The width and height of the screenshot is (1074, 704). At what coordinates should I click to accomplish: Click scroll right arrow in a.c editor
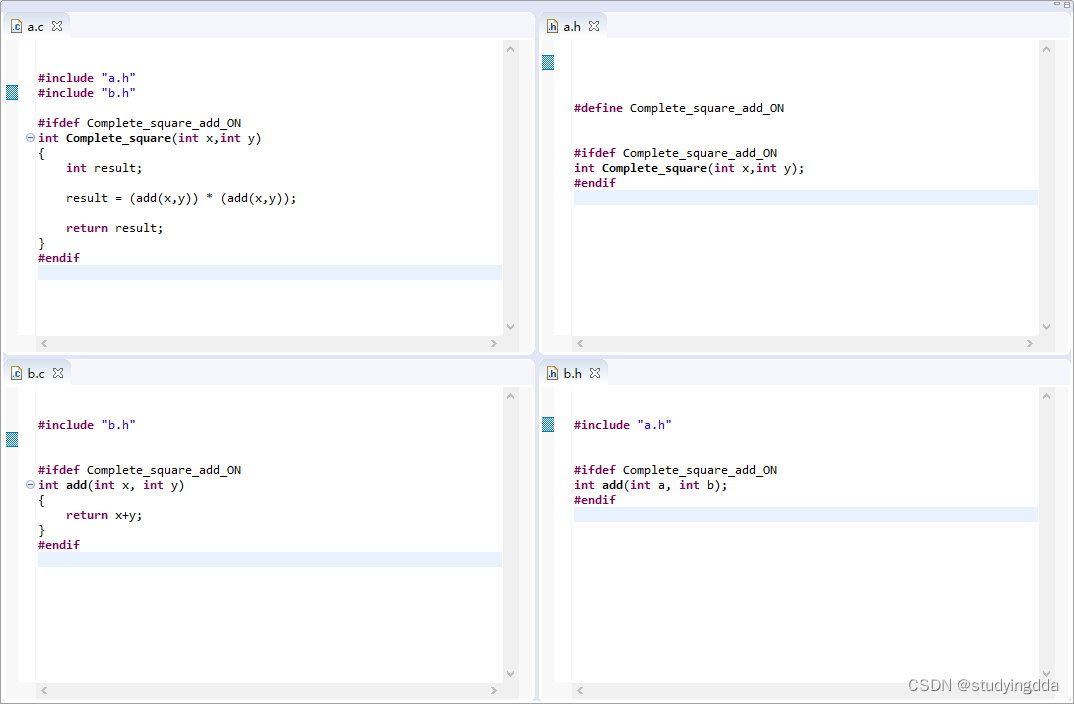pos(494,344)
